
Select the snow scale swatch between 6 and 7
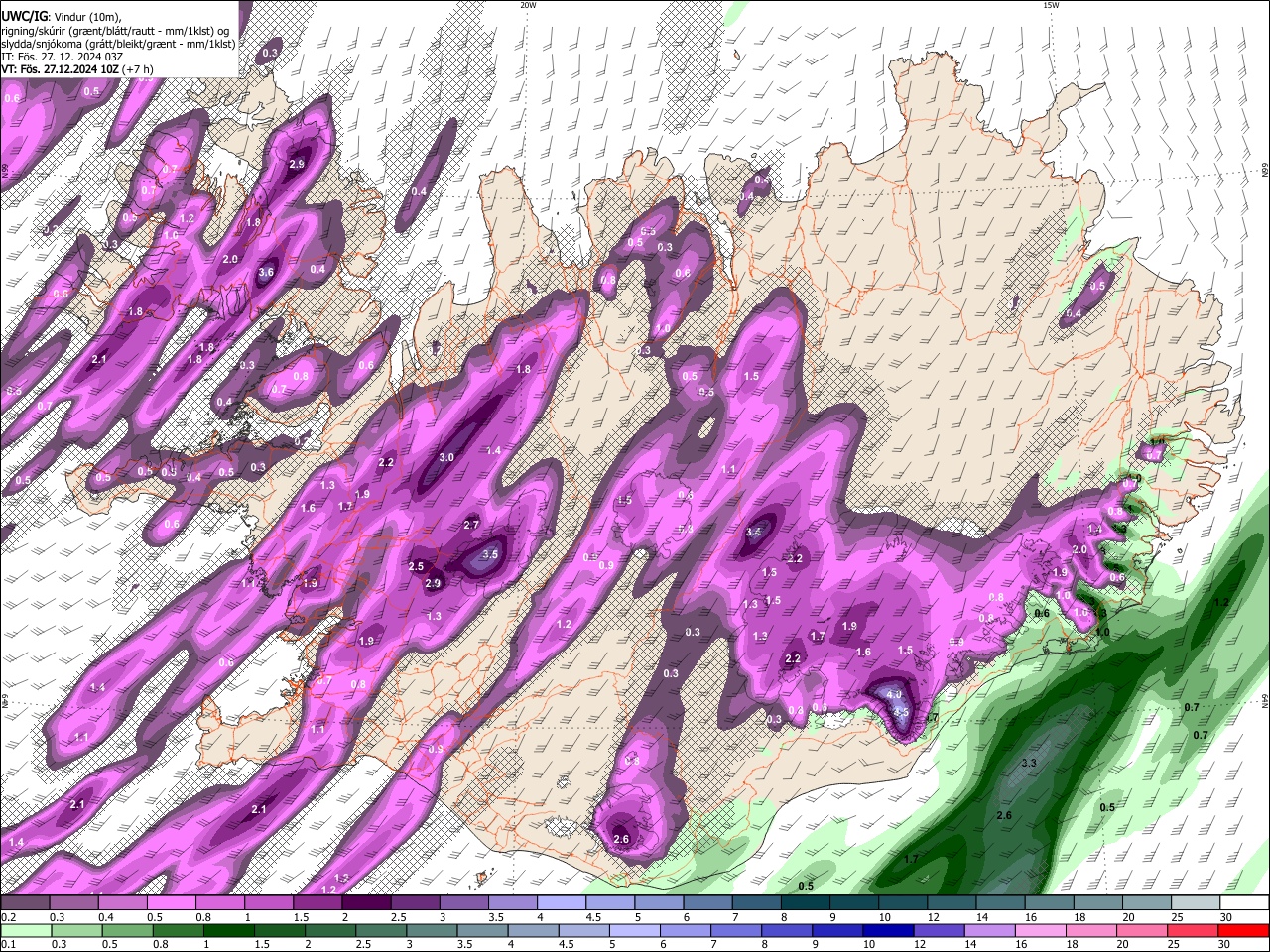[707, 903]
